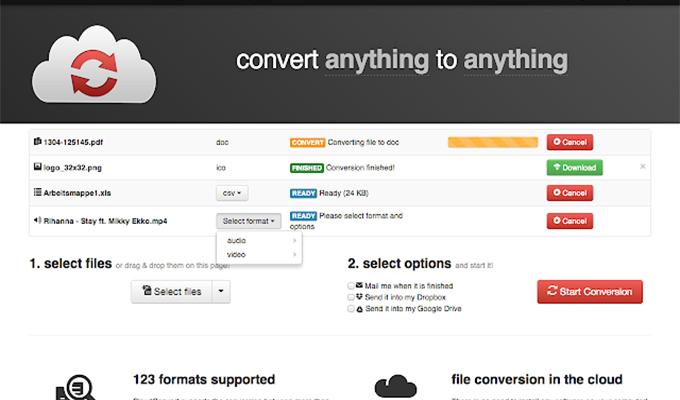
Task: Click the dark cloud icon beside file conversion
Action: tap(396, 386)
